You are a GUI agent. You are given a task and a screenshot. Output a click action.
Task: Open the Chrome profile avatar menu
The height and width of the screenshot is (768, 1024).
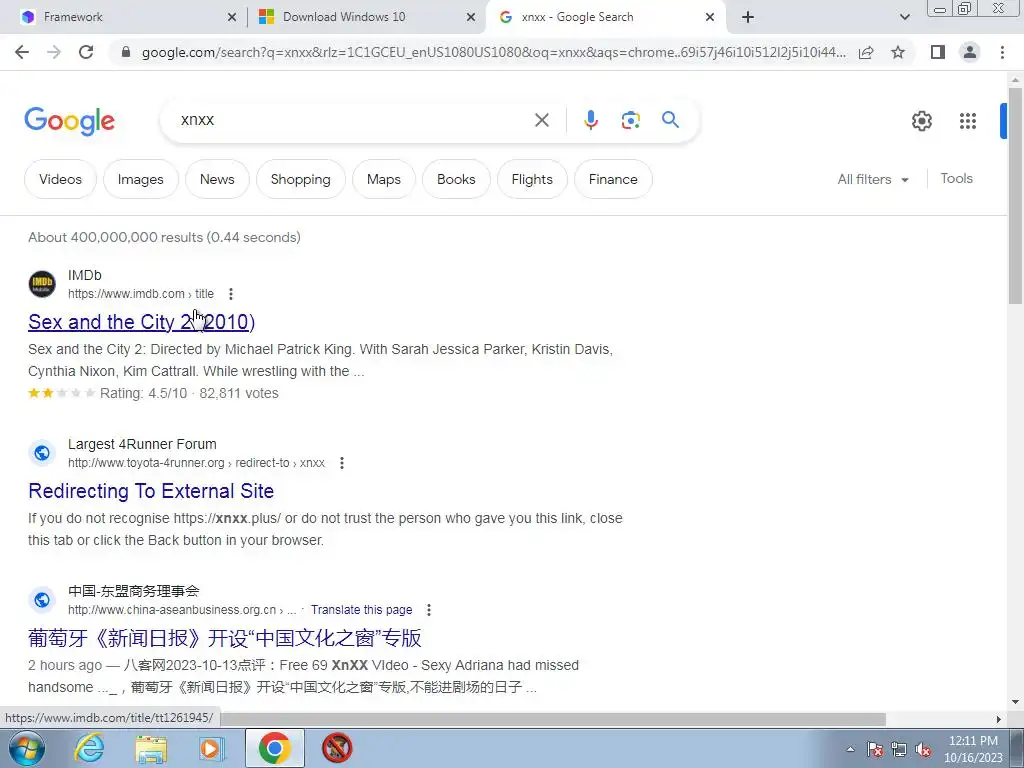click(970, 52)
